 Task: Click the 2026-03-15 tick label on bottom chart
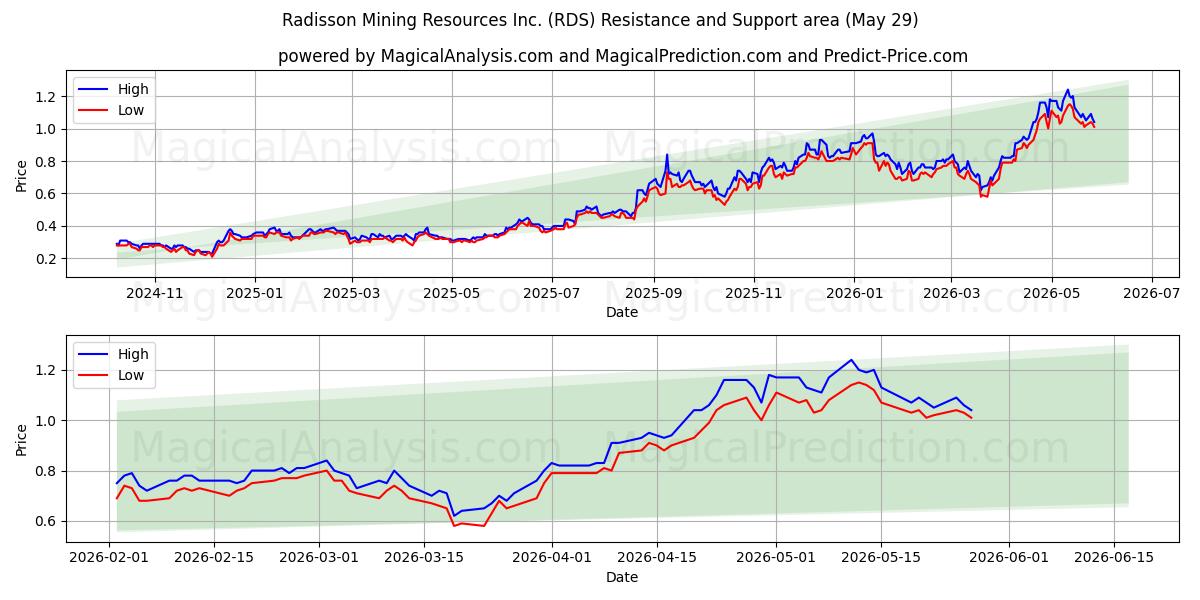coord(425,559)
